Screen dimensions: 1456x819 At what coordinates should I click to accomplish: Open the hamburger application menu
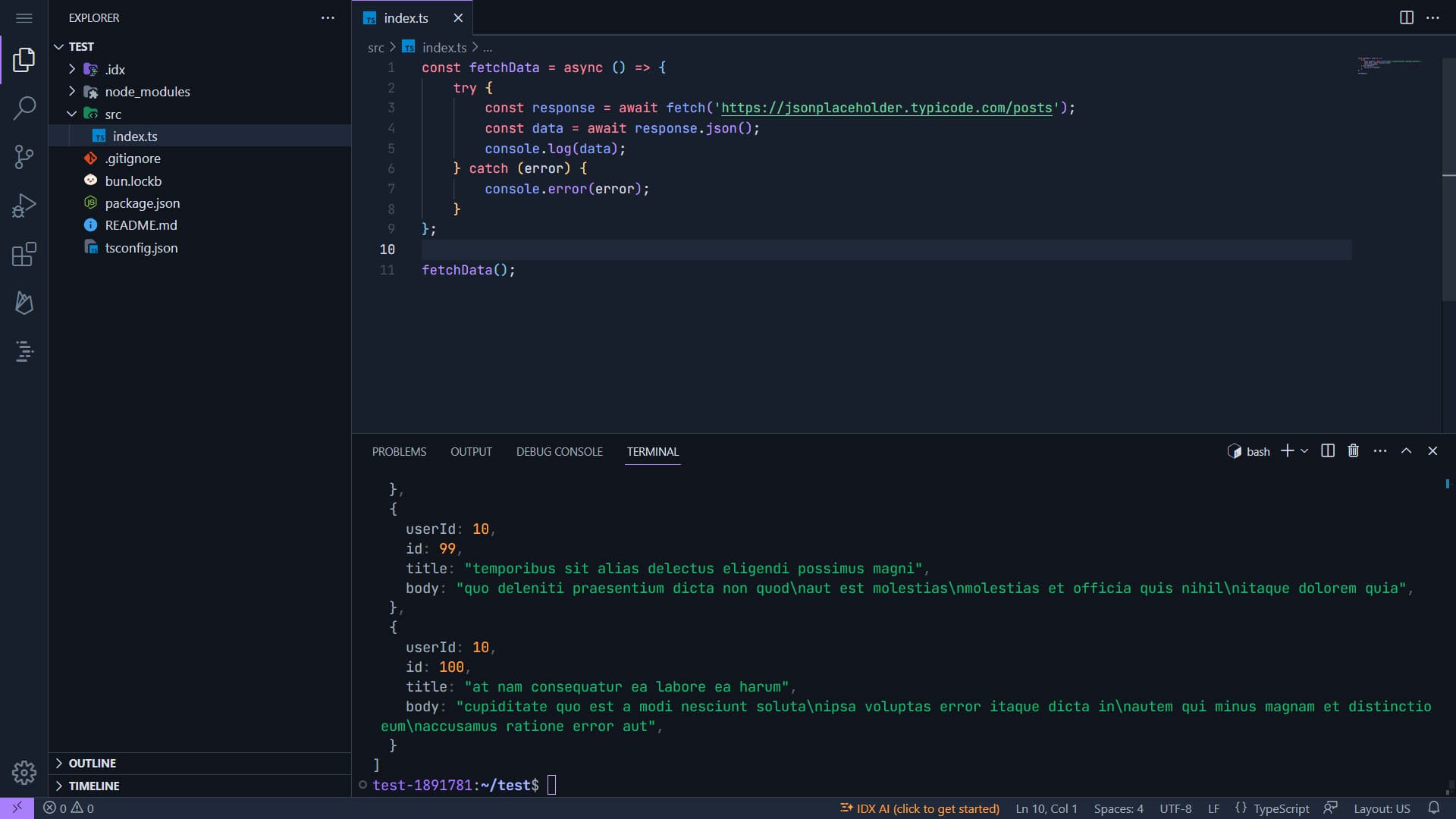click(24, 17)
